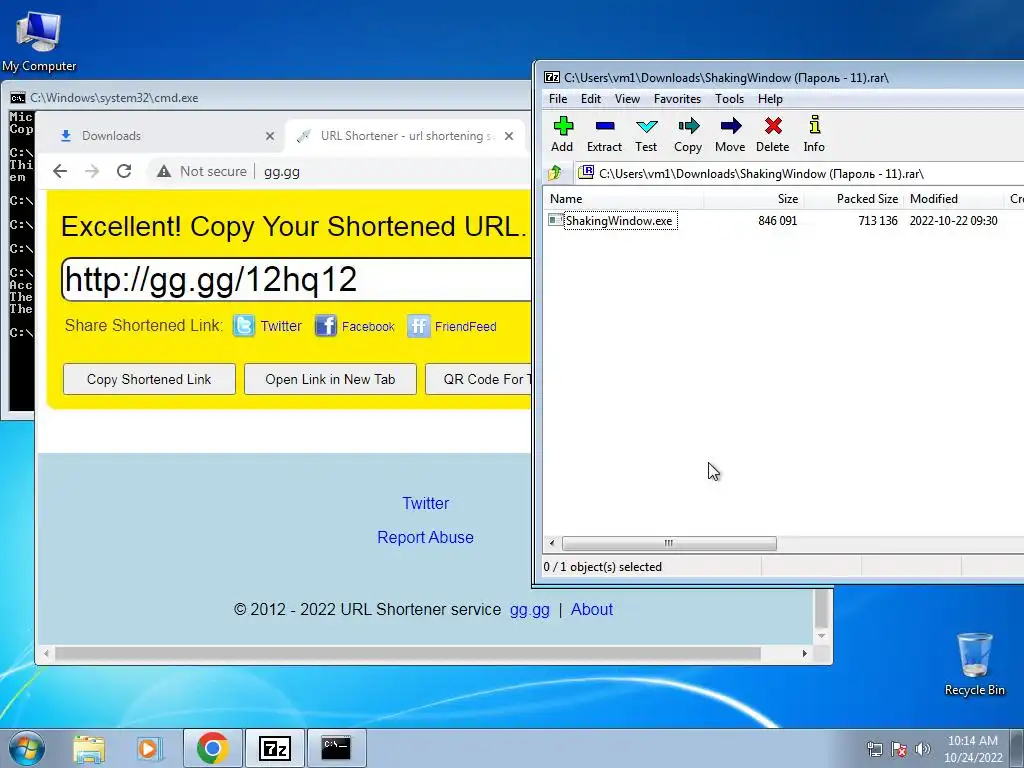Switch to the Downloads tab in Chrome
This screenshot has width=1024, height=768.
pyautogui.click(x=161, y=136)
